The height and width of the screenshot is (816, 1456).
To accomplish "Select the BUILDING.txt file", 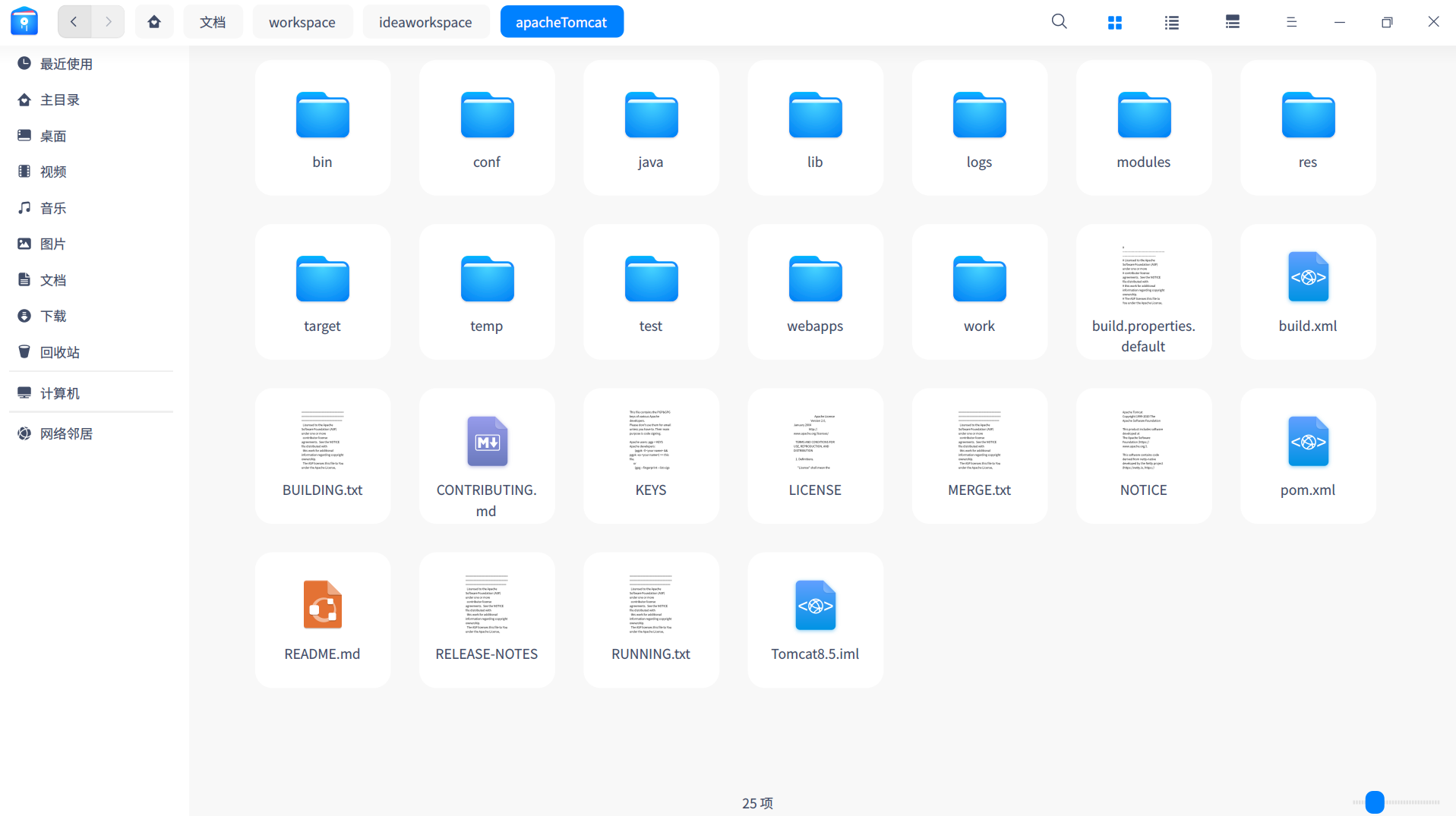I will [323, 455].
